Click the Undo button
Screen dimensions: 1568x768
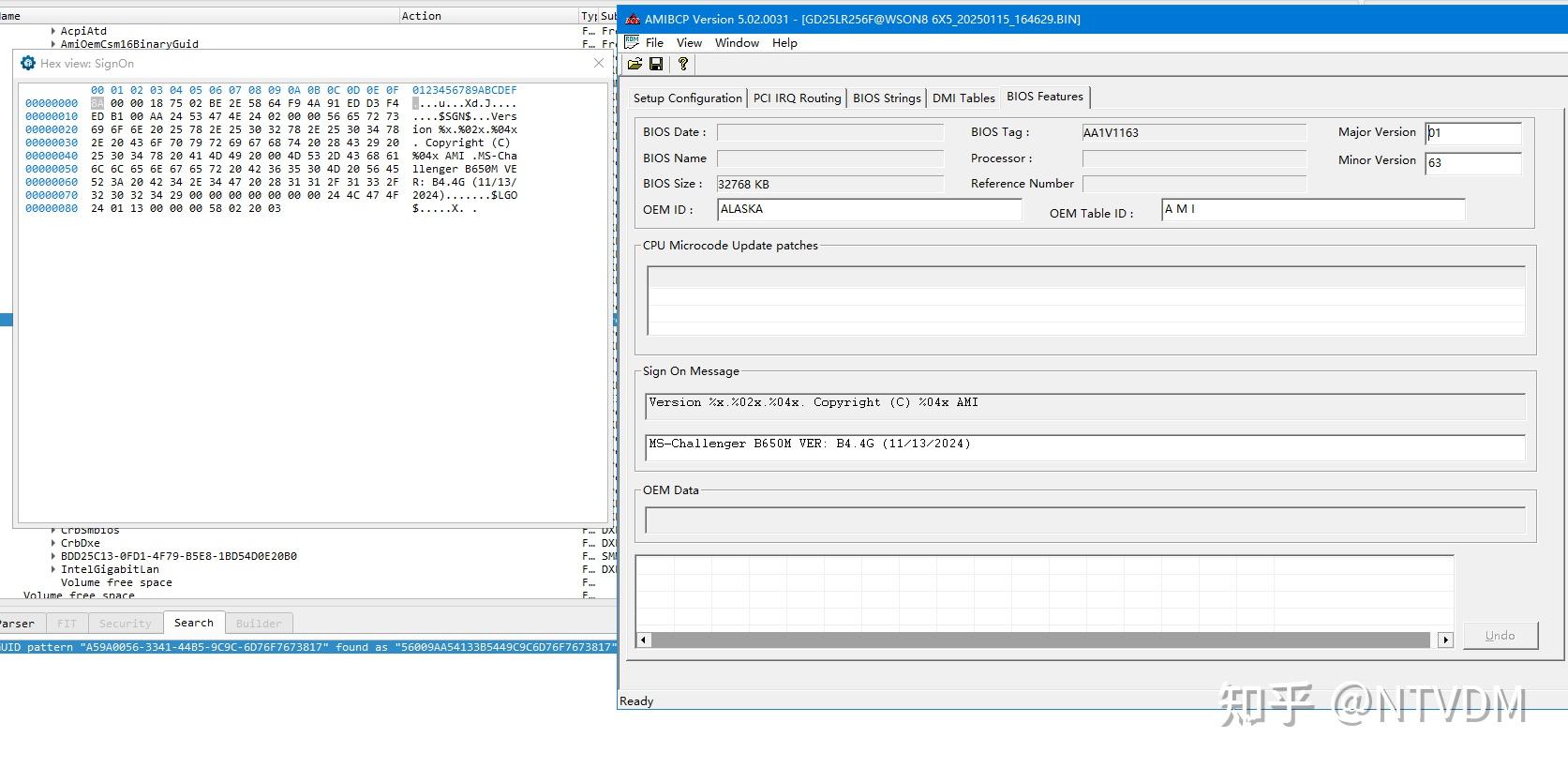pyautogui.click(x=1500, y=635)
